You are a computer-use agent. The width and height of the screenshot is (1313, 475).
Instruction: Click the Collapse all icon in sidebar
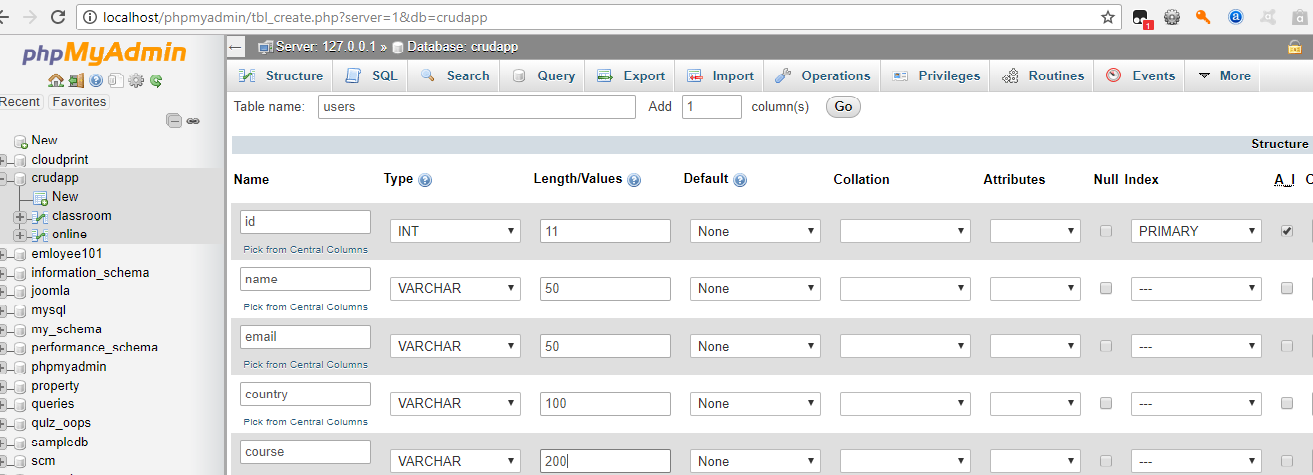coord(174,121)
